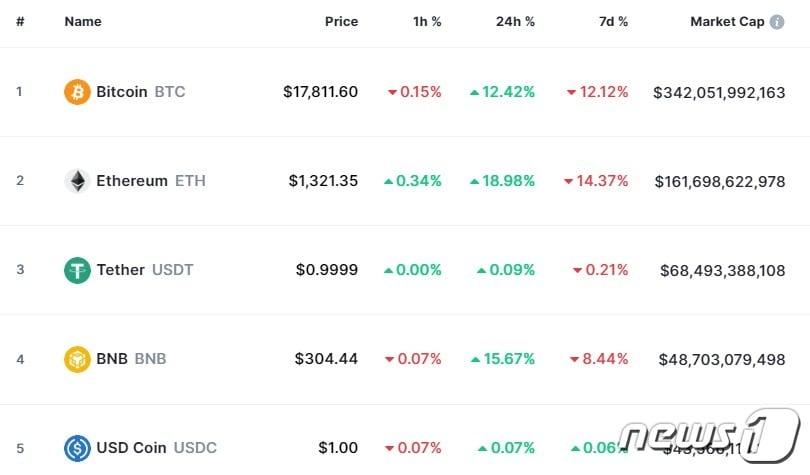Sort by the 1h % column header
Image resolution: width=810 pixels, height=475 pixels.
pos(427,22)
